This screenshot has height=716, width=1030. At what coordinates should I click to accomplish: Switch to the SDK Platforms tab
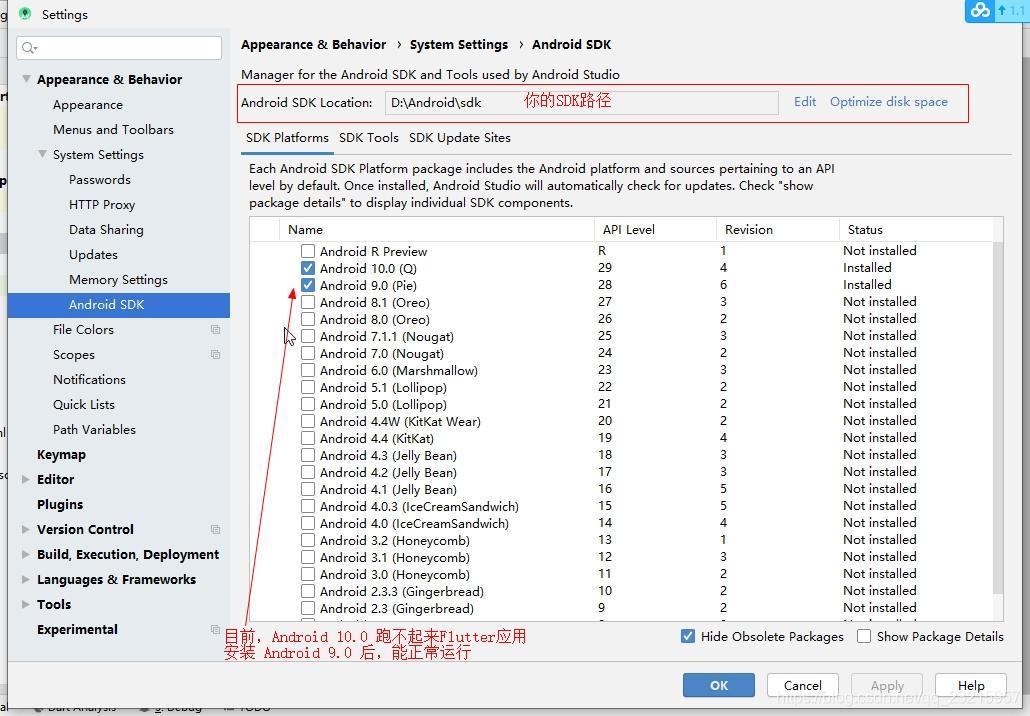tap(287, 138)
